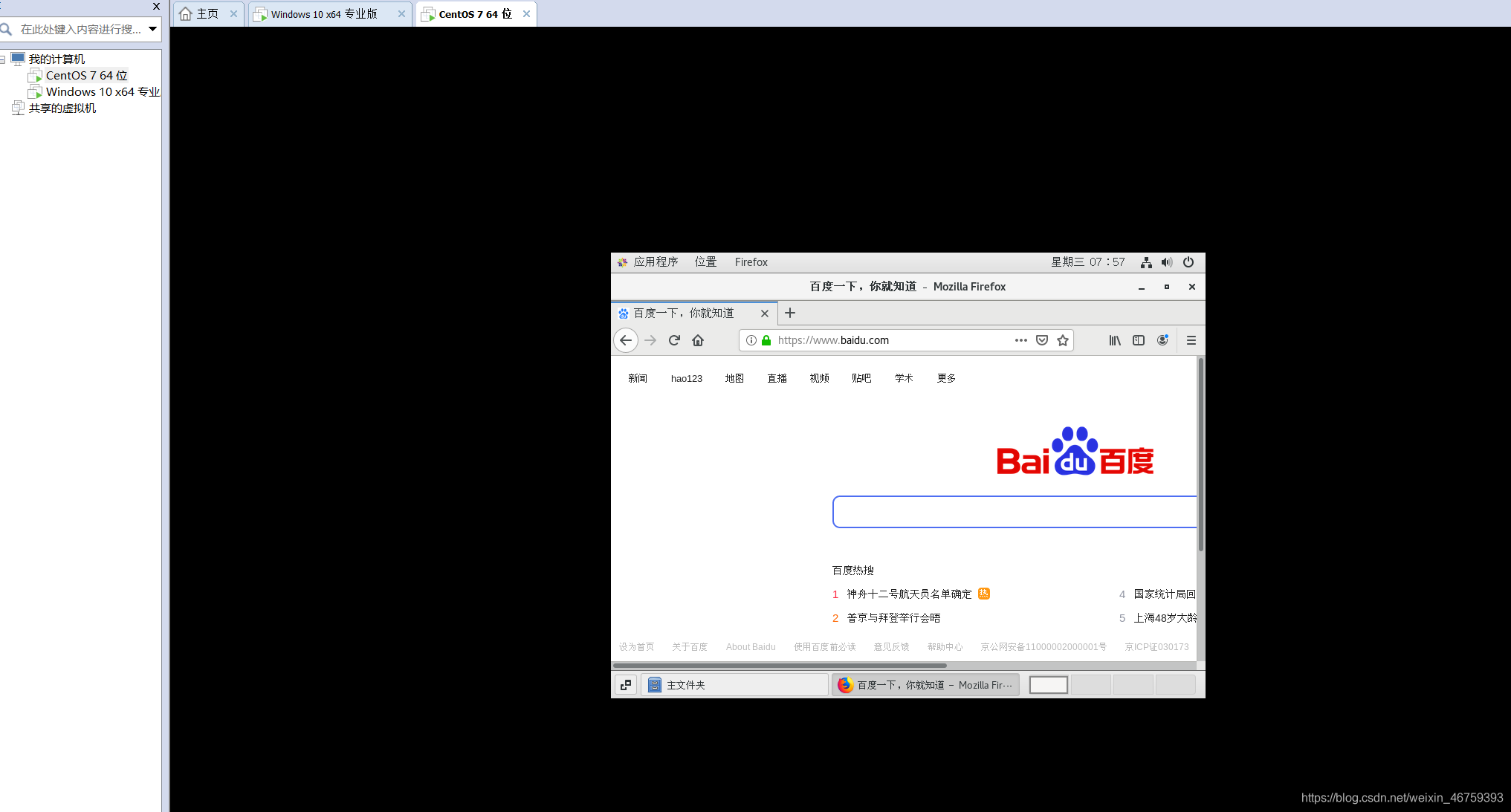This screenshot has height=812, width=1511.
Task: Open page actions three-dot menu
Action: pos(1021,340)
